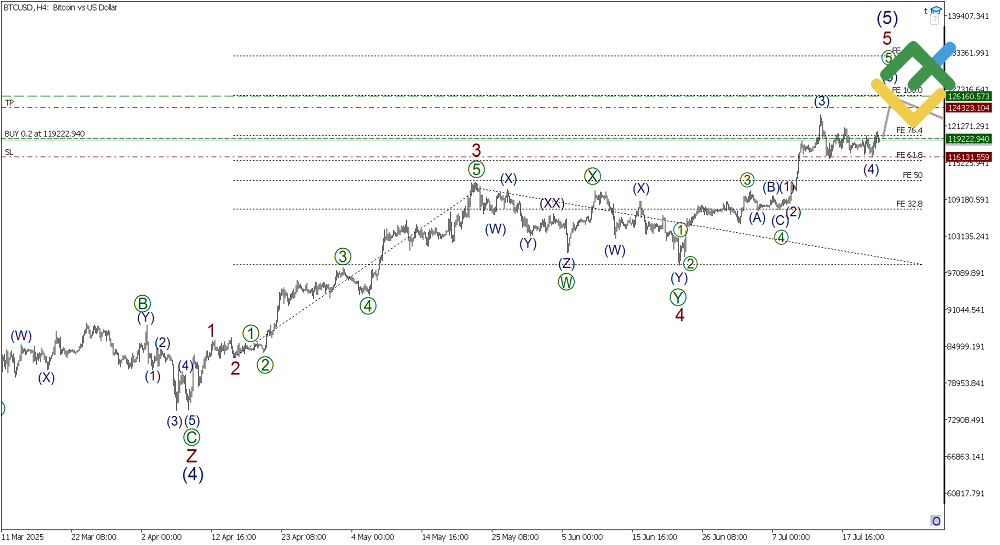Select the green circled X wave marker
The width and height of the screenshot is (1000, 545).
tap(593, 176)
